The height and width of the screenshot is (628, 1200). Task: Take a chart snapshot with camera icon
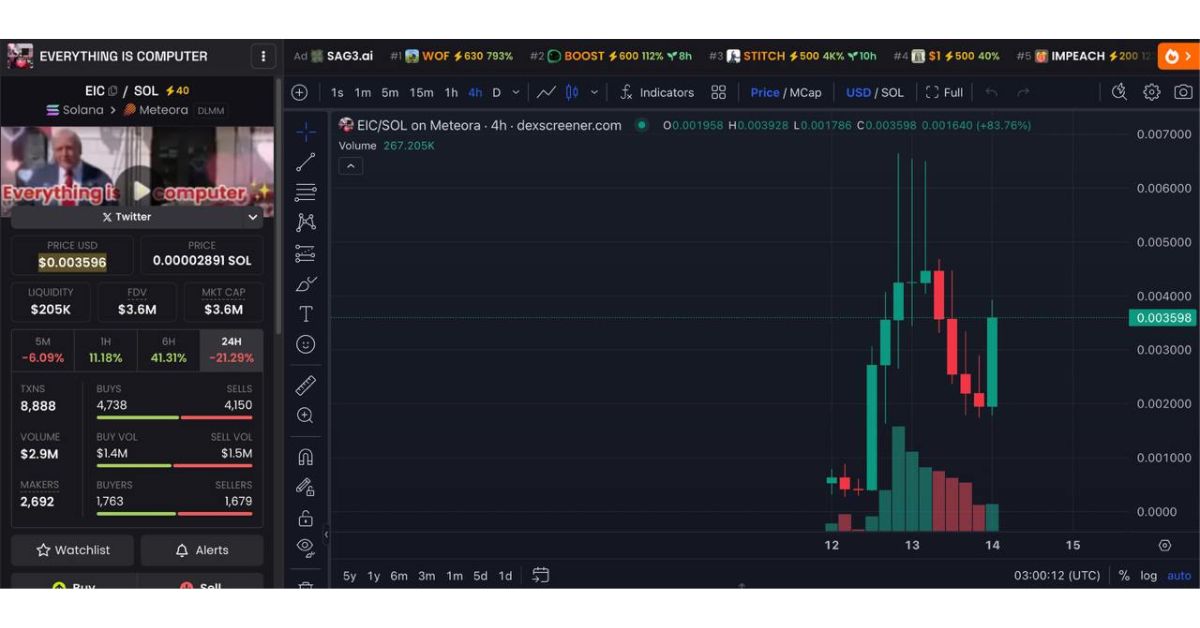[1183, 92]
